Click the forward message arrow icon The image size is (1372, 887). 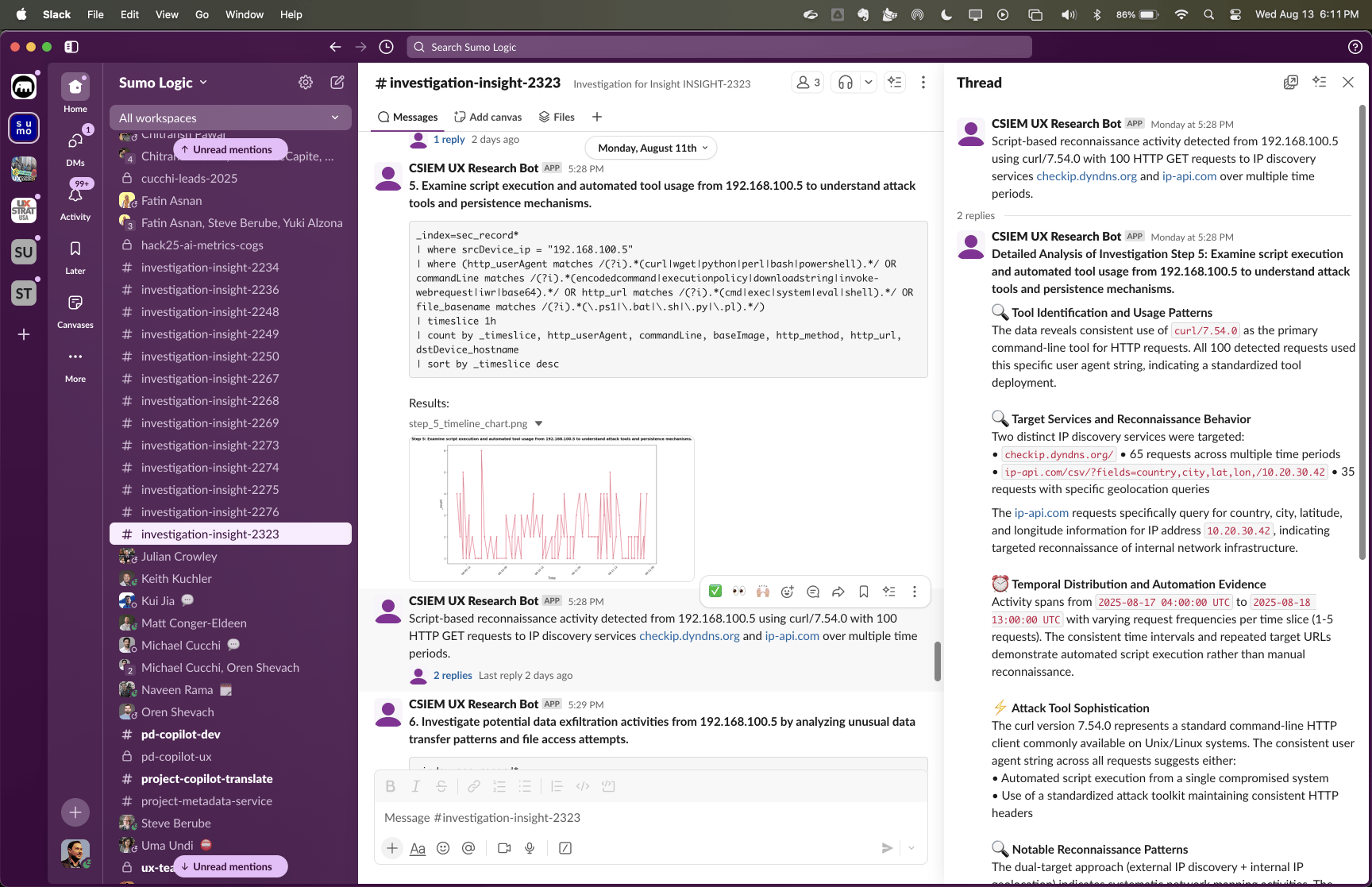[x=838, y=592]
